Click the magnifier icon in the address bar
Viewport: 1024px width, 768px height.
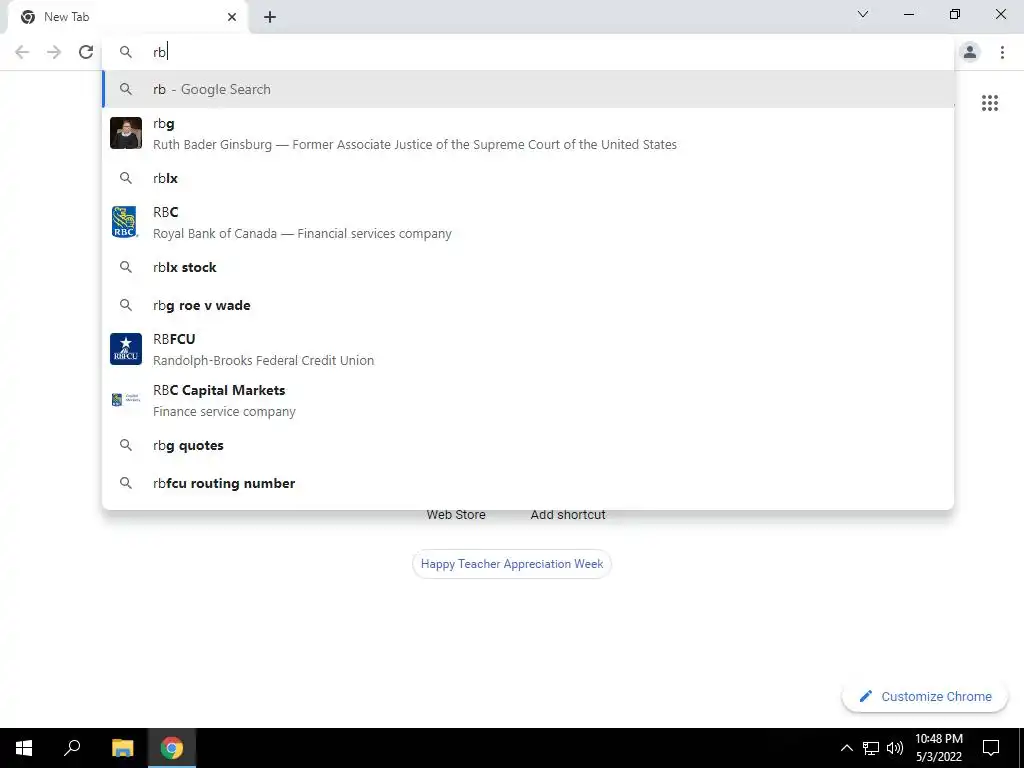126,52
